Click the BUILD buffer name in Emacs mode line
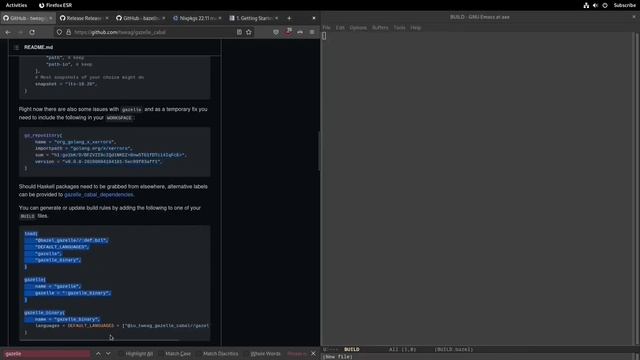Screen dimensions: 640x360 [x=351, y=349]
